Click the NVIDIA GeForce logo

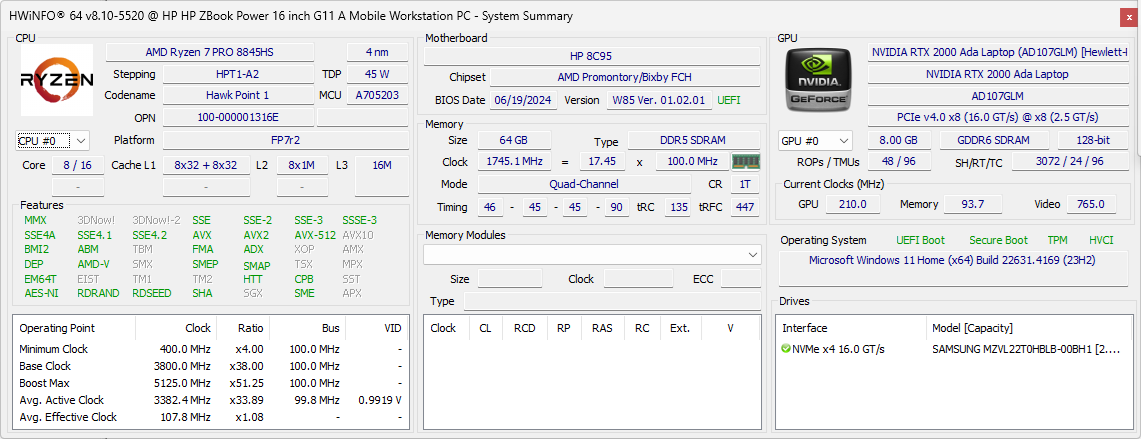tap(819, 81)
